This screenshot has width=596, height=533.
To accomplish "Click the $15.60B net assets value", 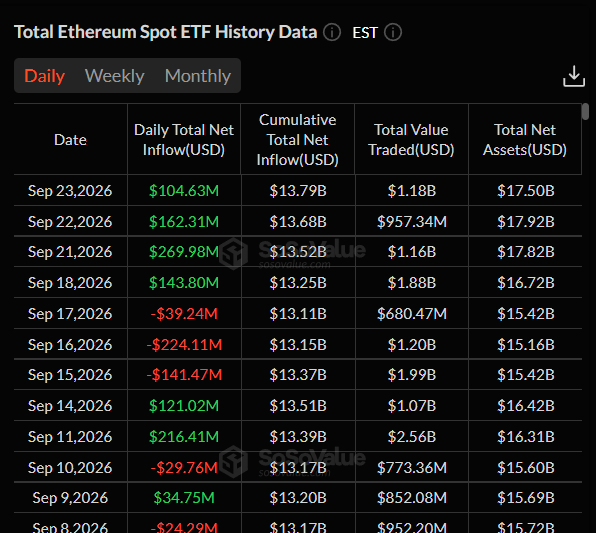I will click(x=526, y=468).
